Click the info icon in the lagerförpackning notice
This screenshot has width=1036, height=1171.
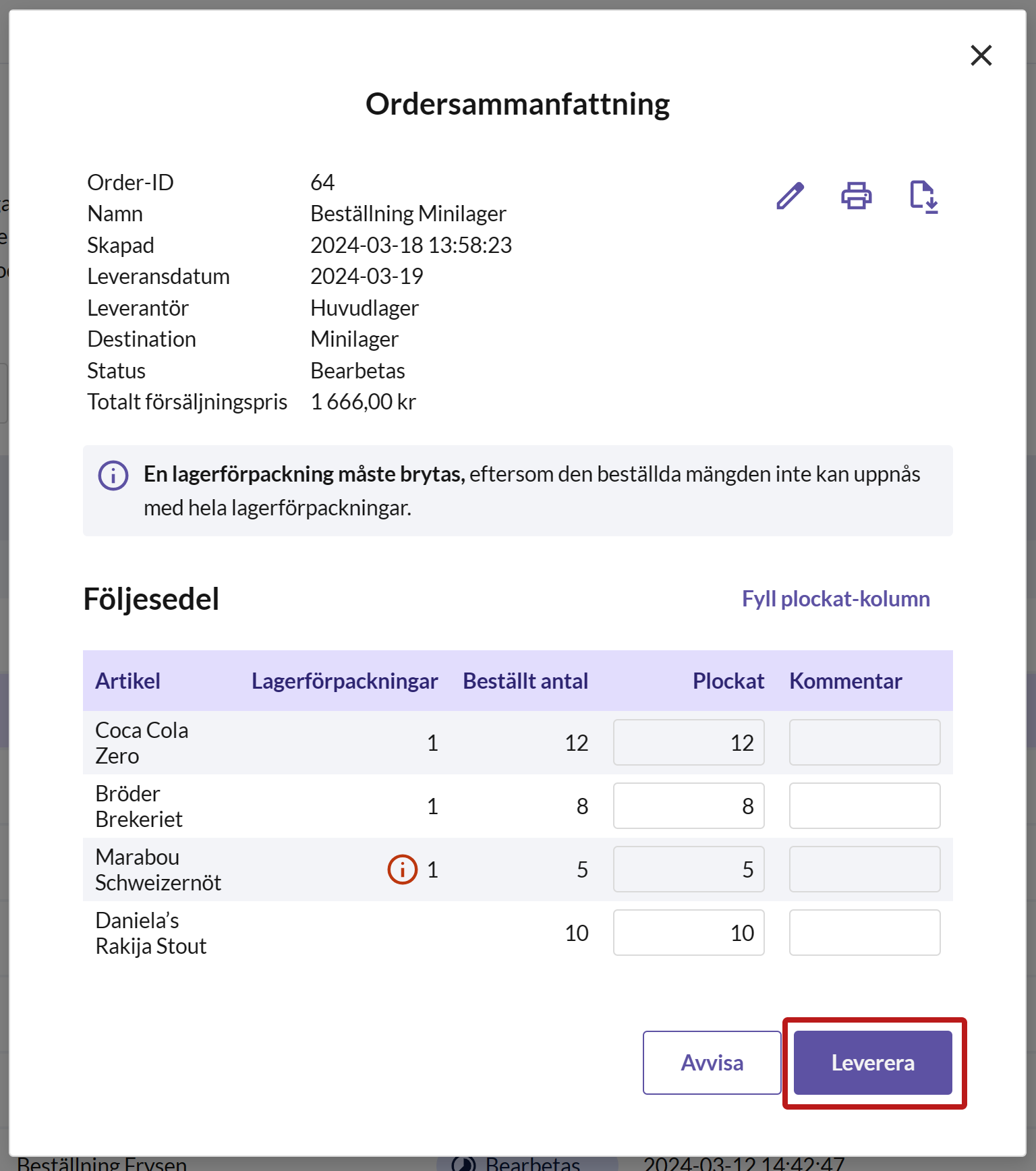113,475
